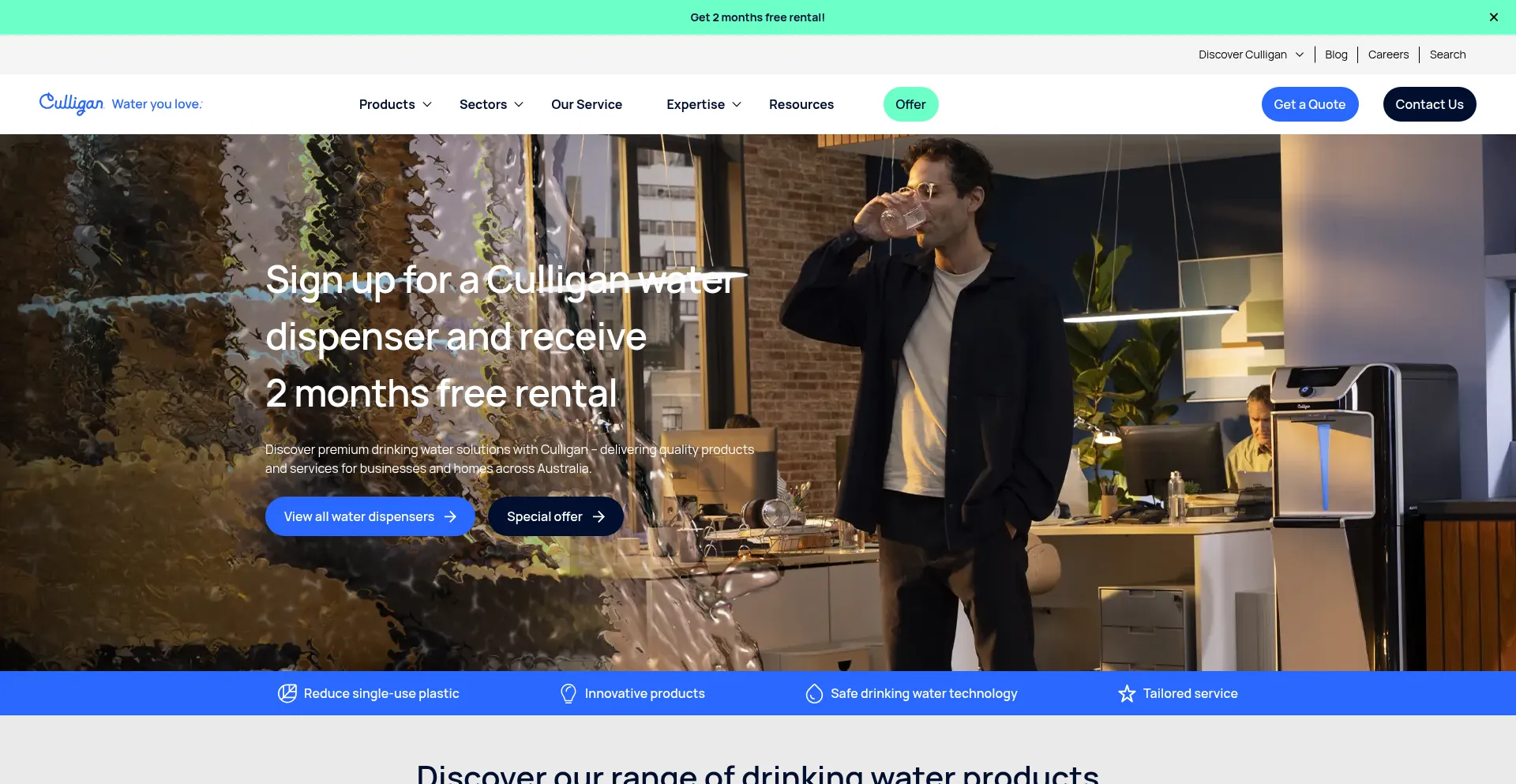Screen dimensions: 1516x784
Task: Click arrow on View all water dispensers
Action: (x=451, y=516)
